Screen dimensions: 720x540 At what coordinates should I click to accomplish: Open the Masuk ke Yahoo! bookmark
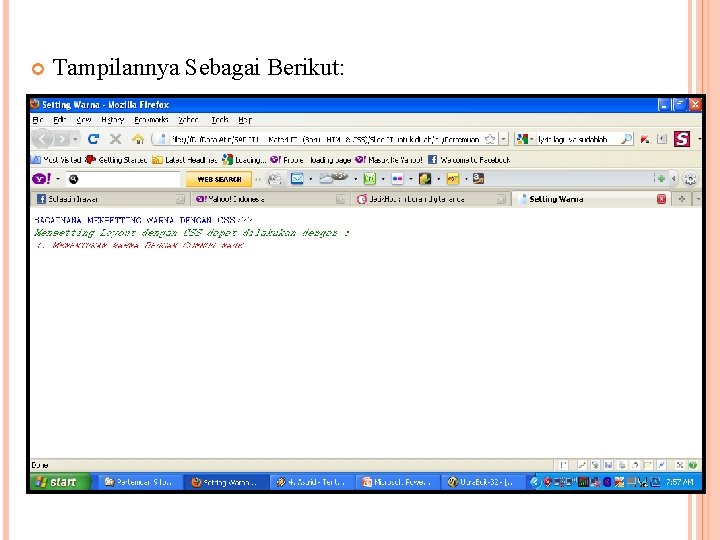[389, 160]
